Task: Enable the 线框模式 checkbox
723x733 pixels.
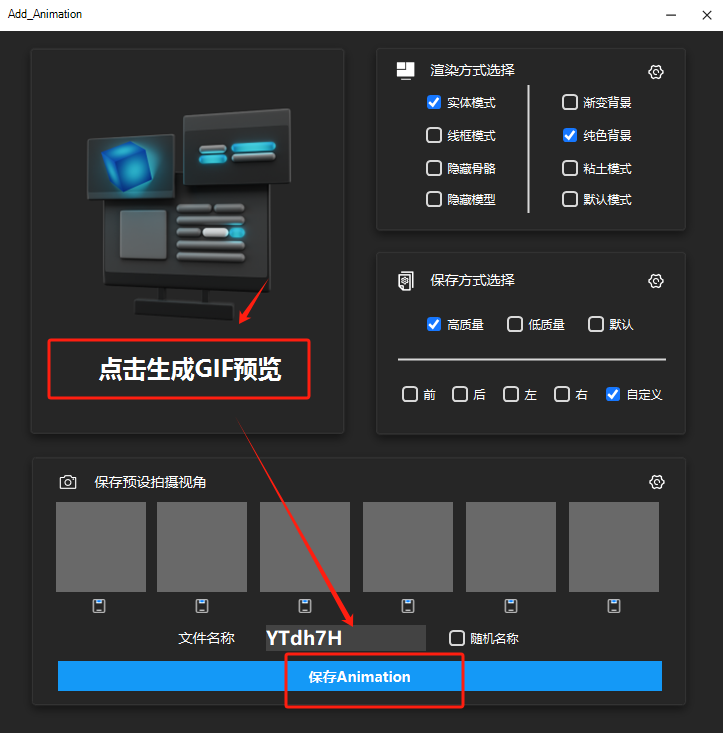Action: [x=434, y=136]
